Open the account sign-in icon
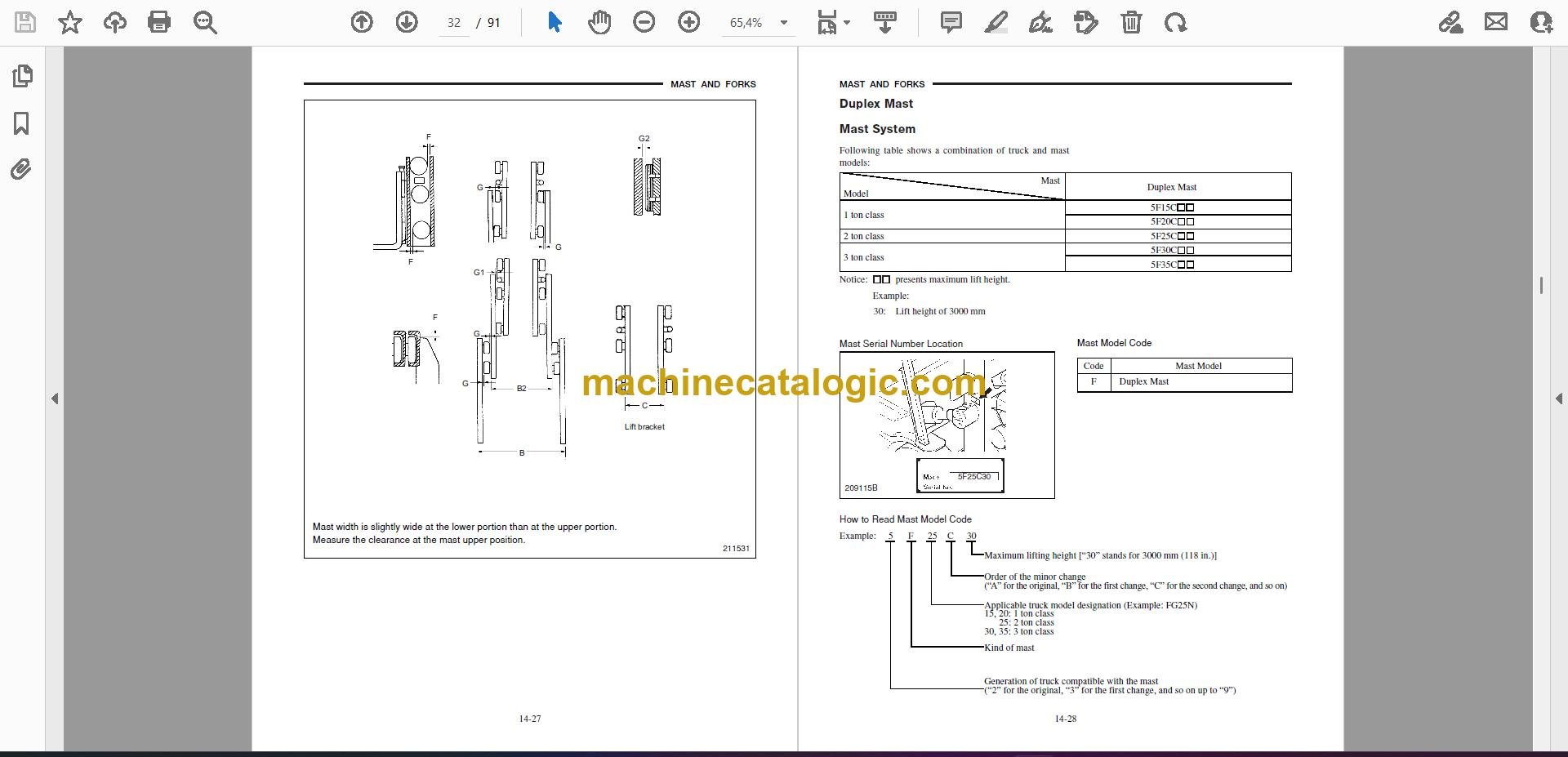 [x=1541, y=22]
